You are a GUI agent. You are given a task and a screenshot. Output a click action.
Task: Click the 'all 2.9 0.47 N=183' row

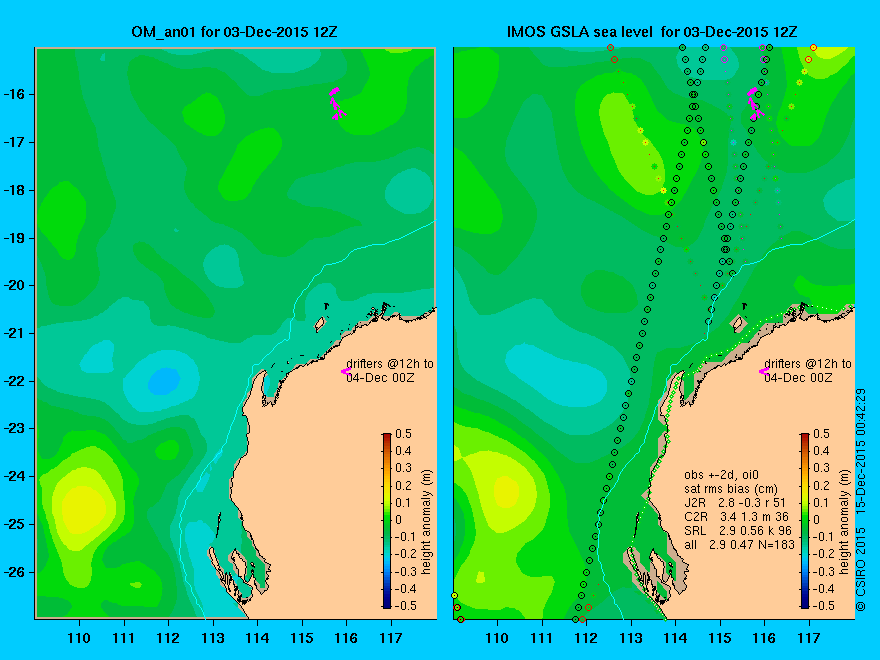[739, 544]
